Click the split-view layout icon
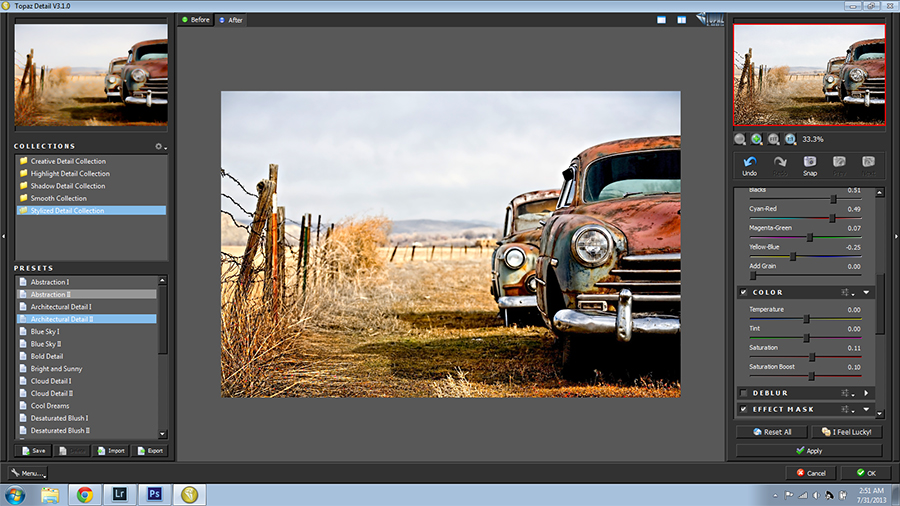The image size is (900, 506). pos(681,19)
